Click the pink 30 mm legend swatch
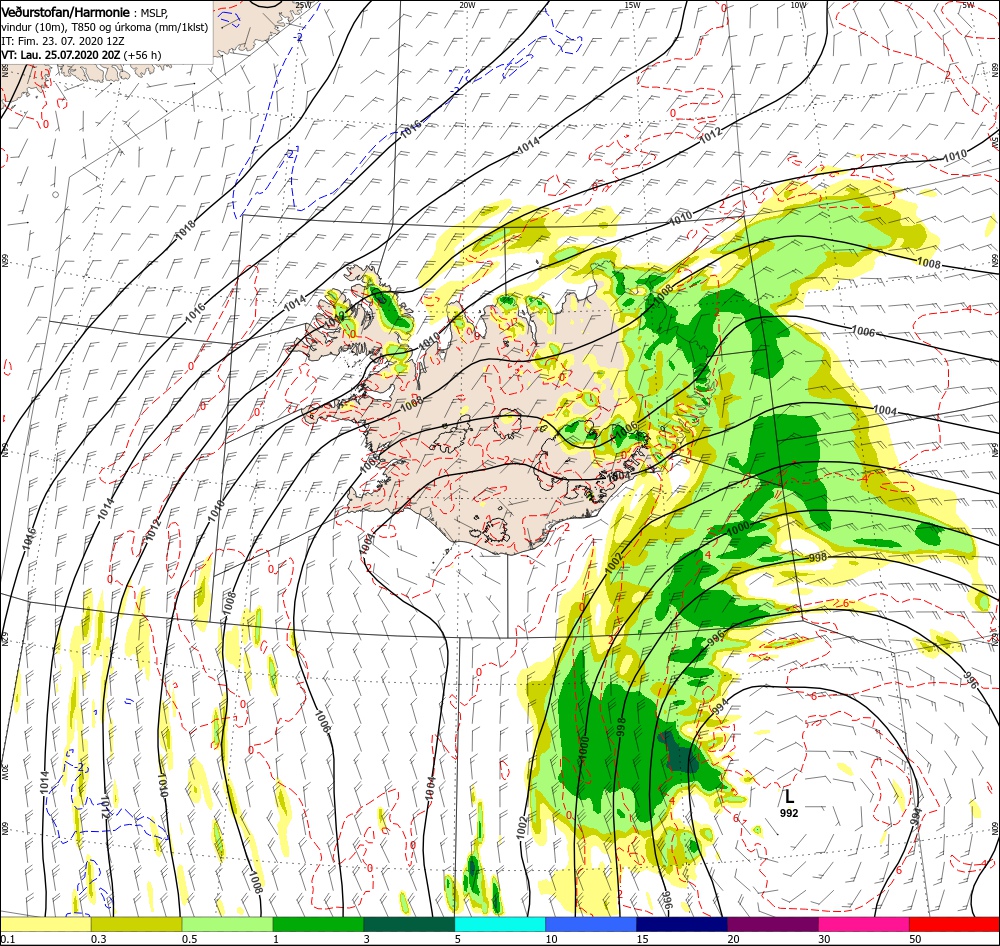 click(864, 924)
